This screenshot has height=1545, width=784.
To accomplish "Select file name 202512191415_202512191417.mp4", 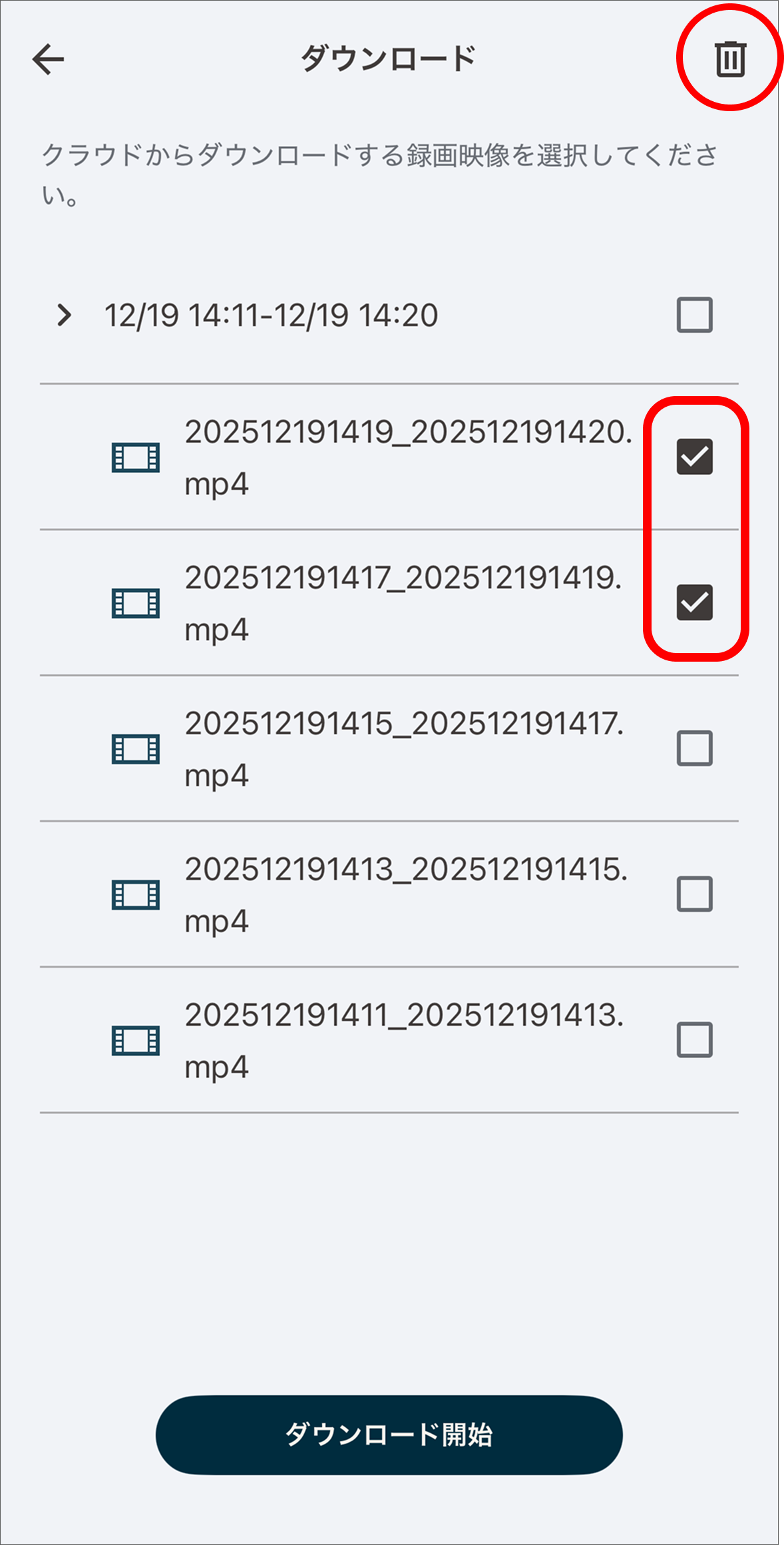I will click(x=405, y=749).
